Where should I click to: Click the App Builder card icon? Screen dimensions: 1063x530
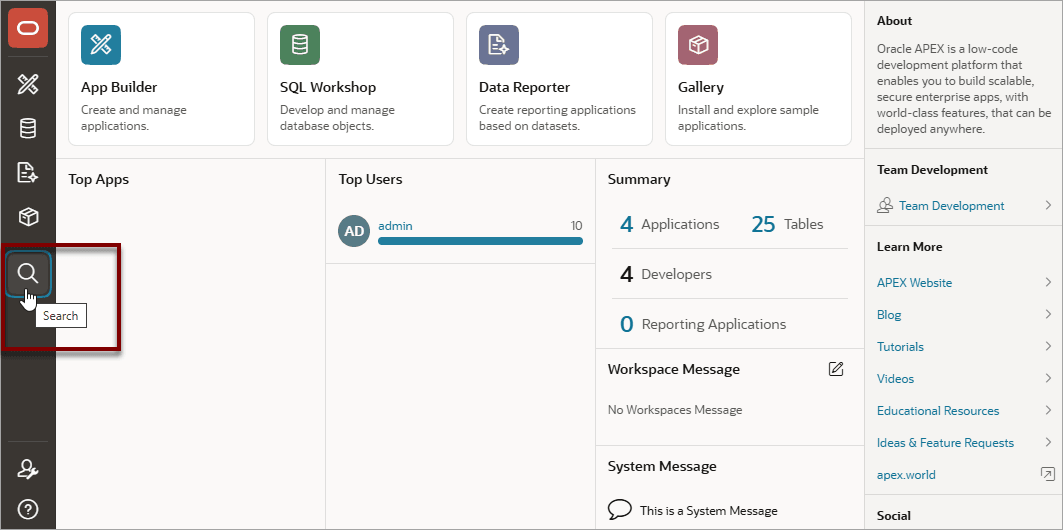coord(101,45)
